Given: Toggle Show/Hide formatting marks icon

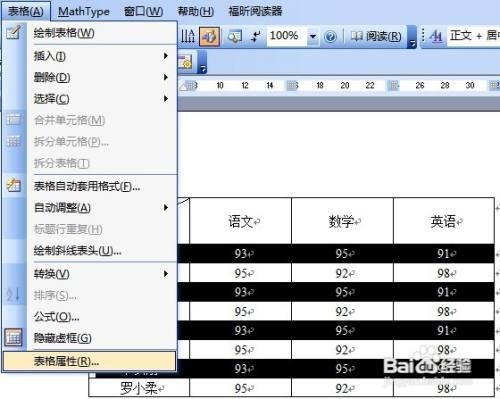Looking at the screenshot, I should click(x=256, y=36).
